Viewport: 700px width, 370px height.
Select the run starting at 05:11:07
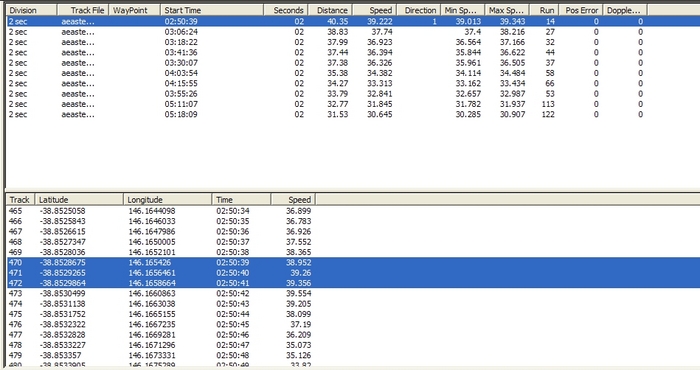click(x=353, y=104)
